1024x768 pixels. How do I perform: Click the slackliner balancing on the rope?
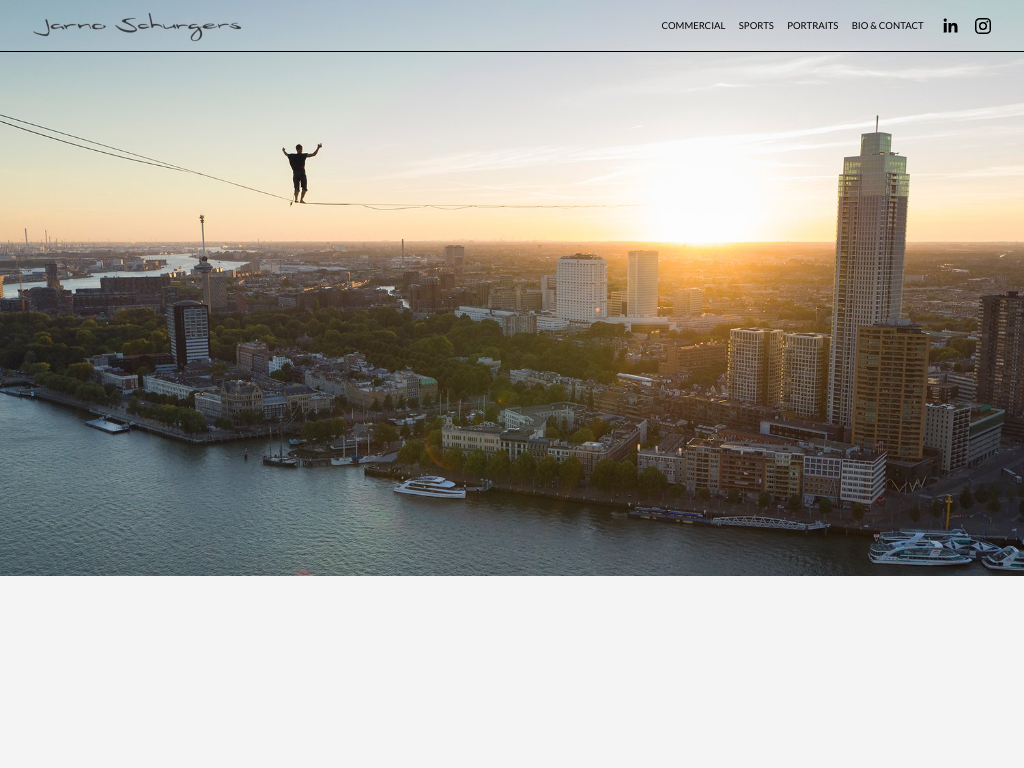click(300, 172)
